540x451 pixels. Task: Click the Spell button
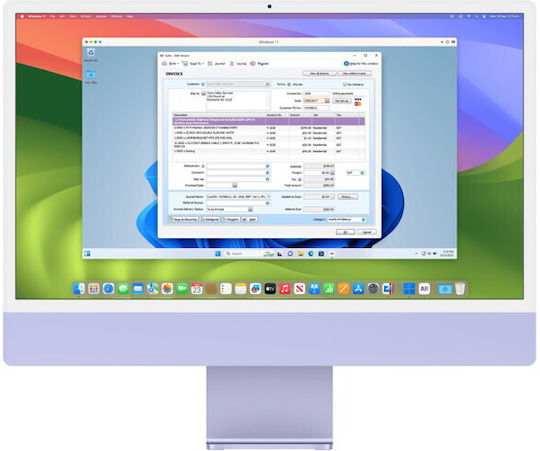[x=249, y=219]
